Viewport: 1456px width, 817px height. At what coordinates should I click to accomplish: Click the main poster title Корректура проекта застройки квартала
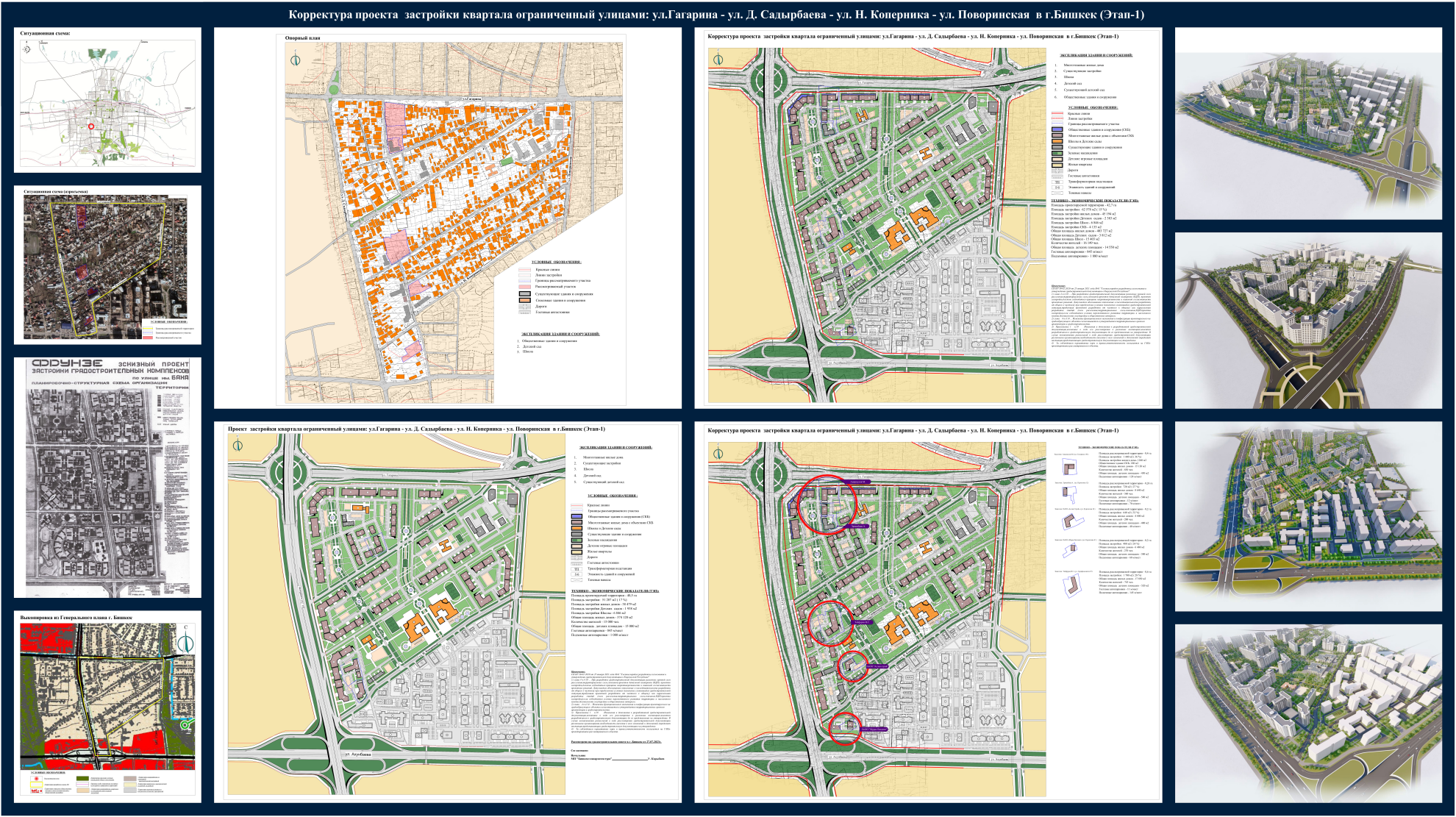coord(716,15)
